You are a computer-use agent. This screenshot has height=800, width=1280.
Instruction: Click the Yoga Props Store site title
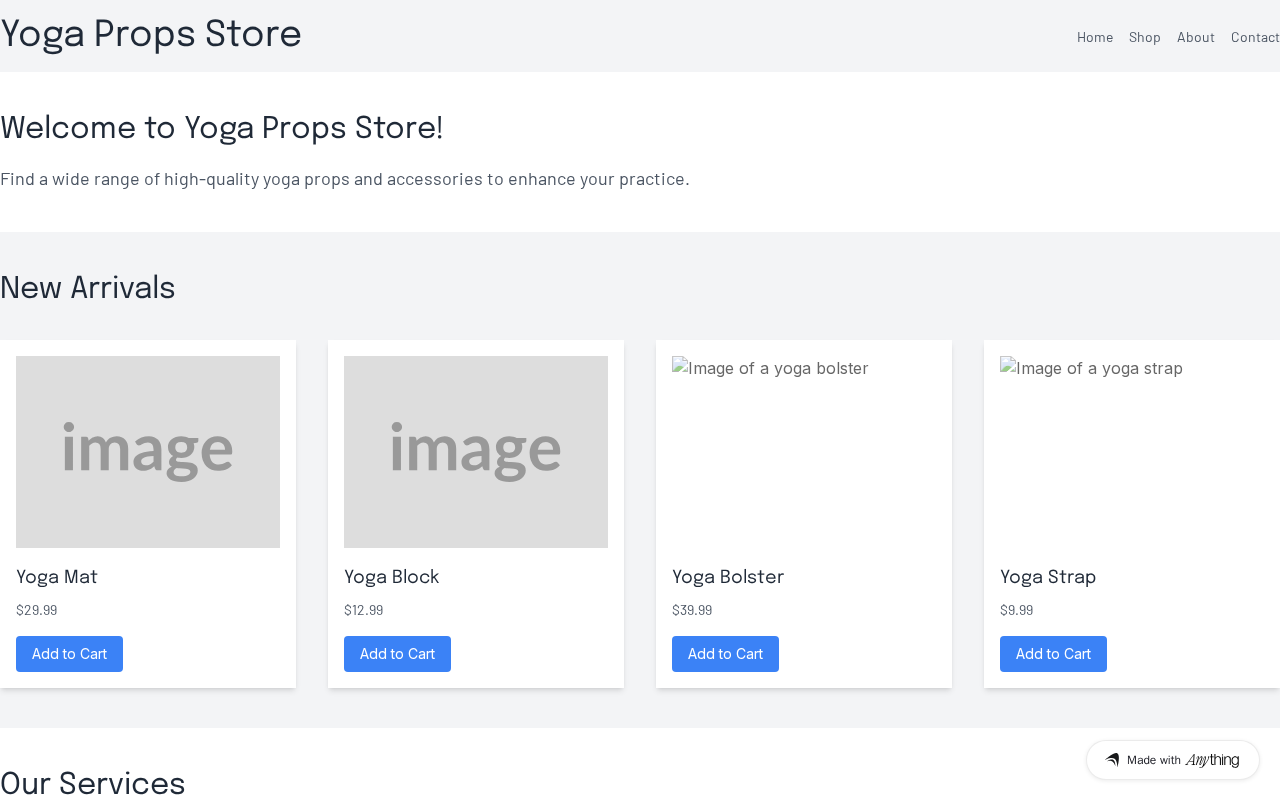[151, 34]
